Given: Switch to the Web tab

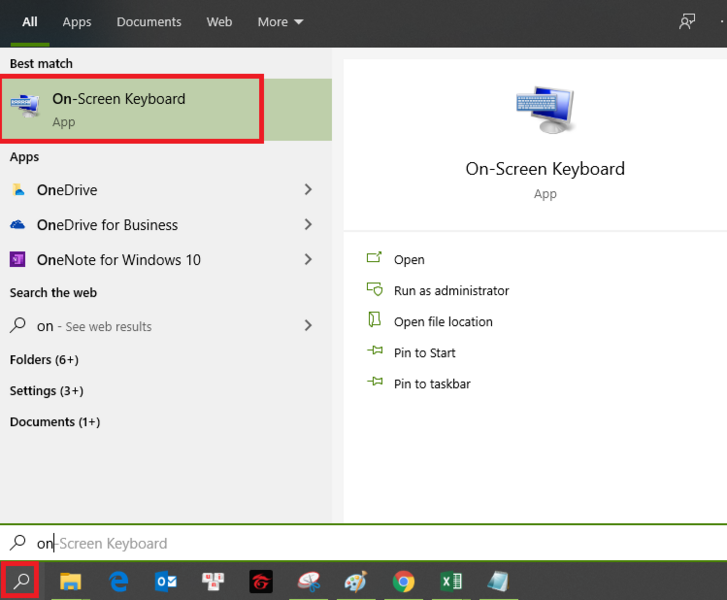Looking at the screenshot, I should point(219,22).
